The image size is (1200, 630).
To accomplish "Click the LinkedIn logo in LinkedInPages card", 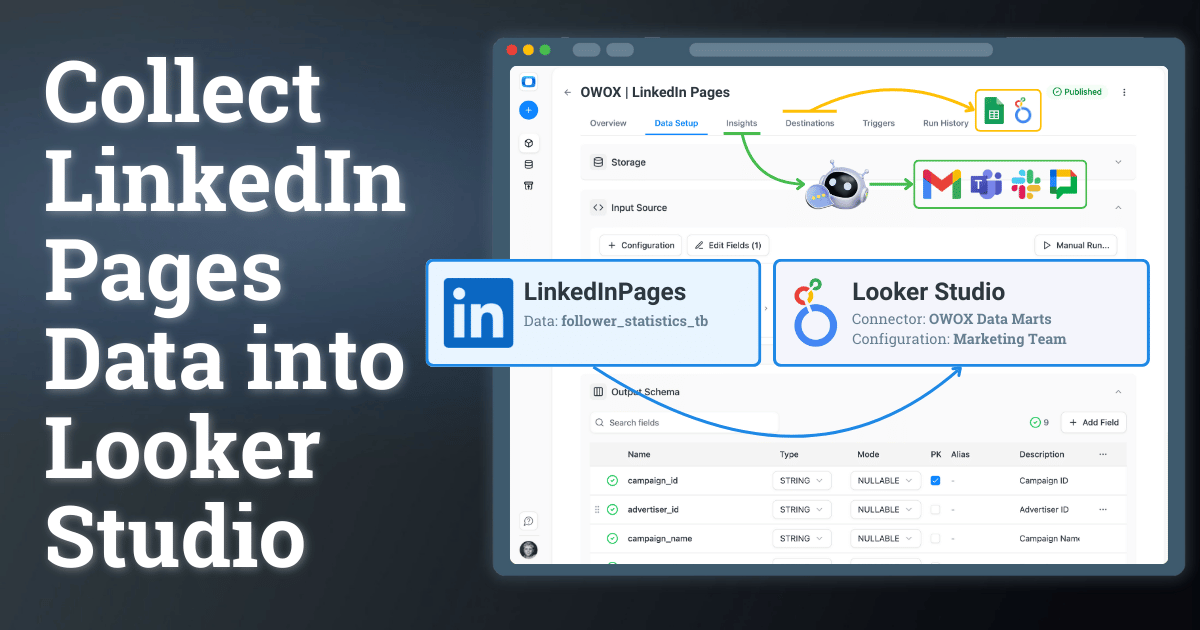I will tap(479, 313).
